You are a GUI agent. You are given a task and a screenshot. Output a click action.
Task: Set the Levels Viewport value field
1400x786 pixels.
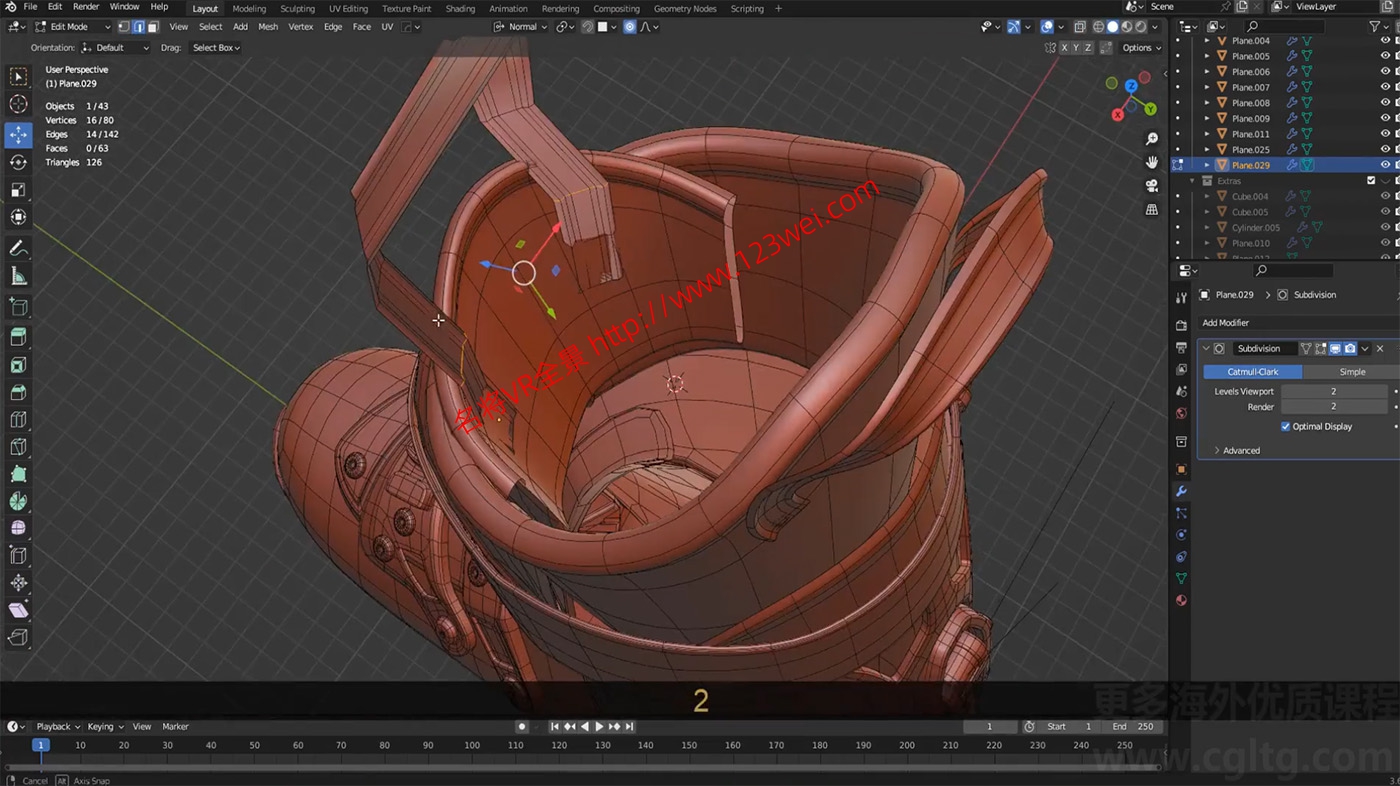(1334, 391)
